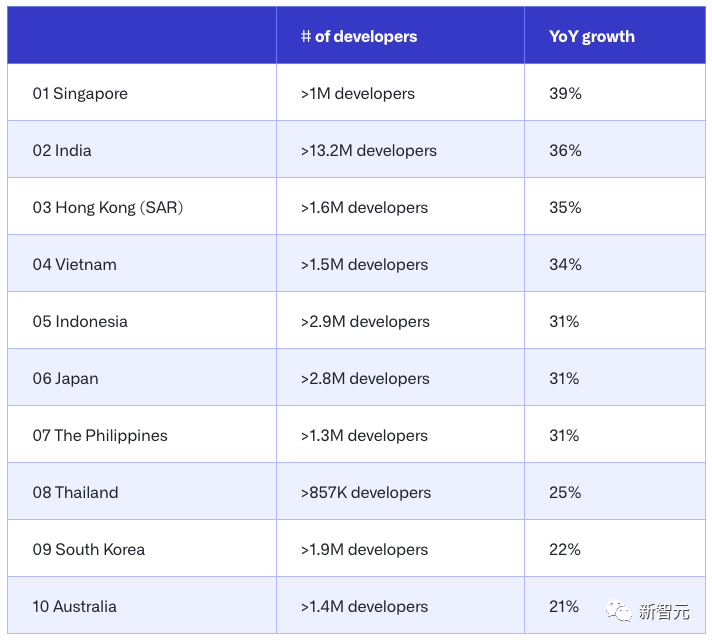Click the '03 Hong Kong (SAR)' cell
Screen dimensions: 712x642
[108, 207]
